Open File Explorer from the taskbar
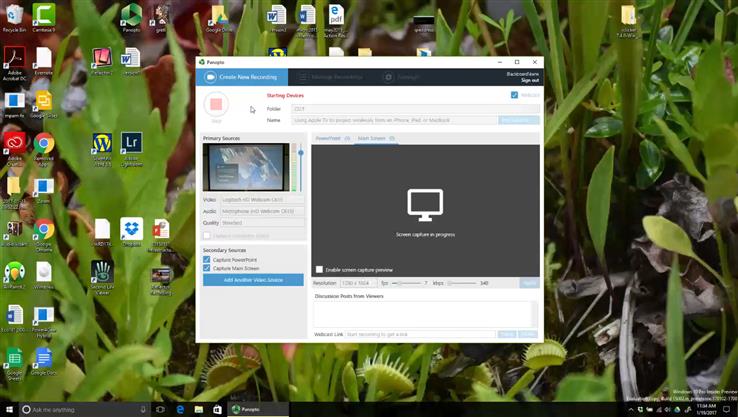The width and height of the screenshot is (738, 417). 199,409
